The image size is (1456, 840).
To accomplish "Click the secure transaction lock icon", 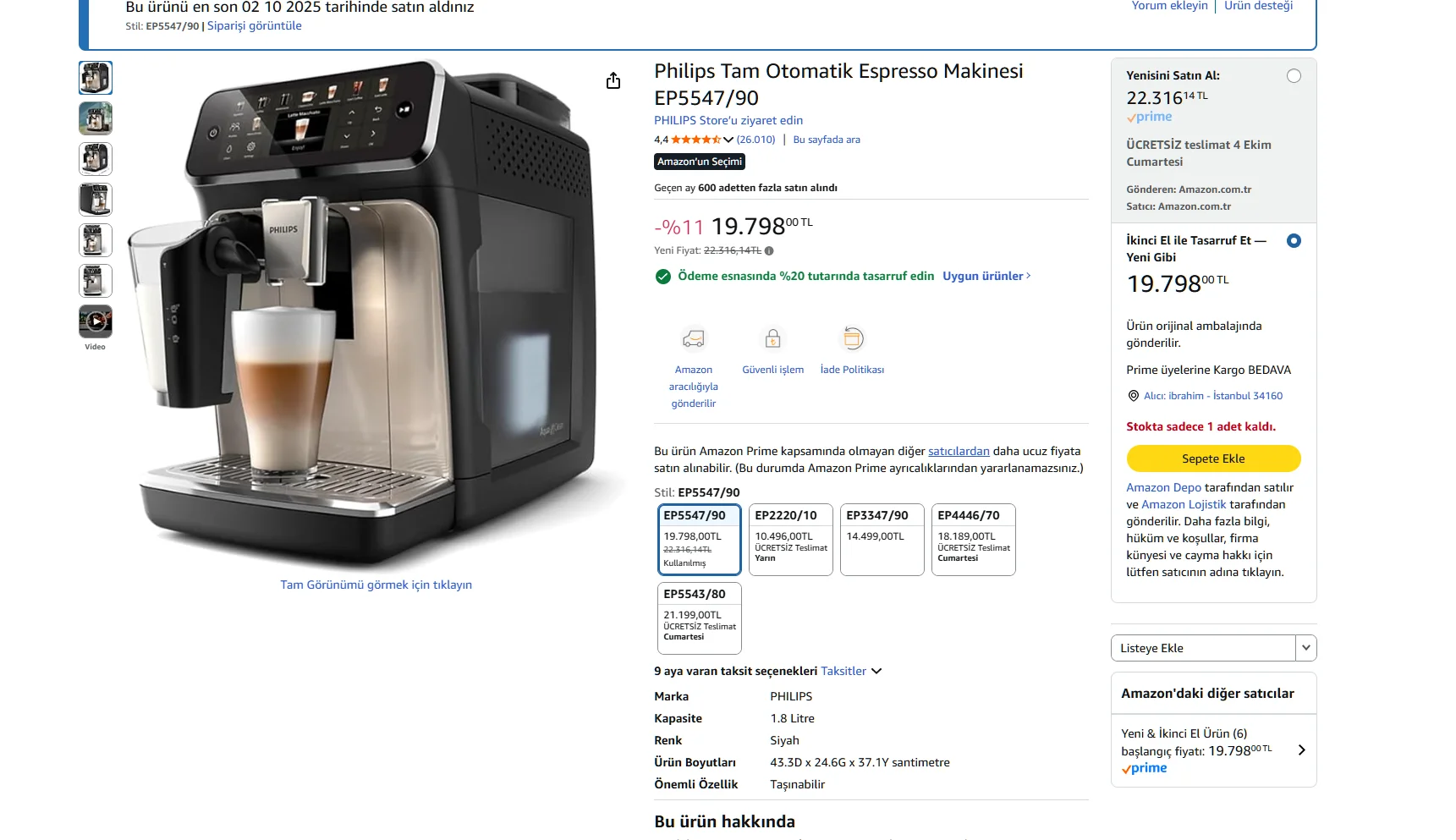I will coord(772,339).
